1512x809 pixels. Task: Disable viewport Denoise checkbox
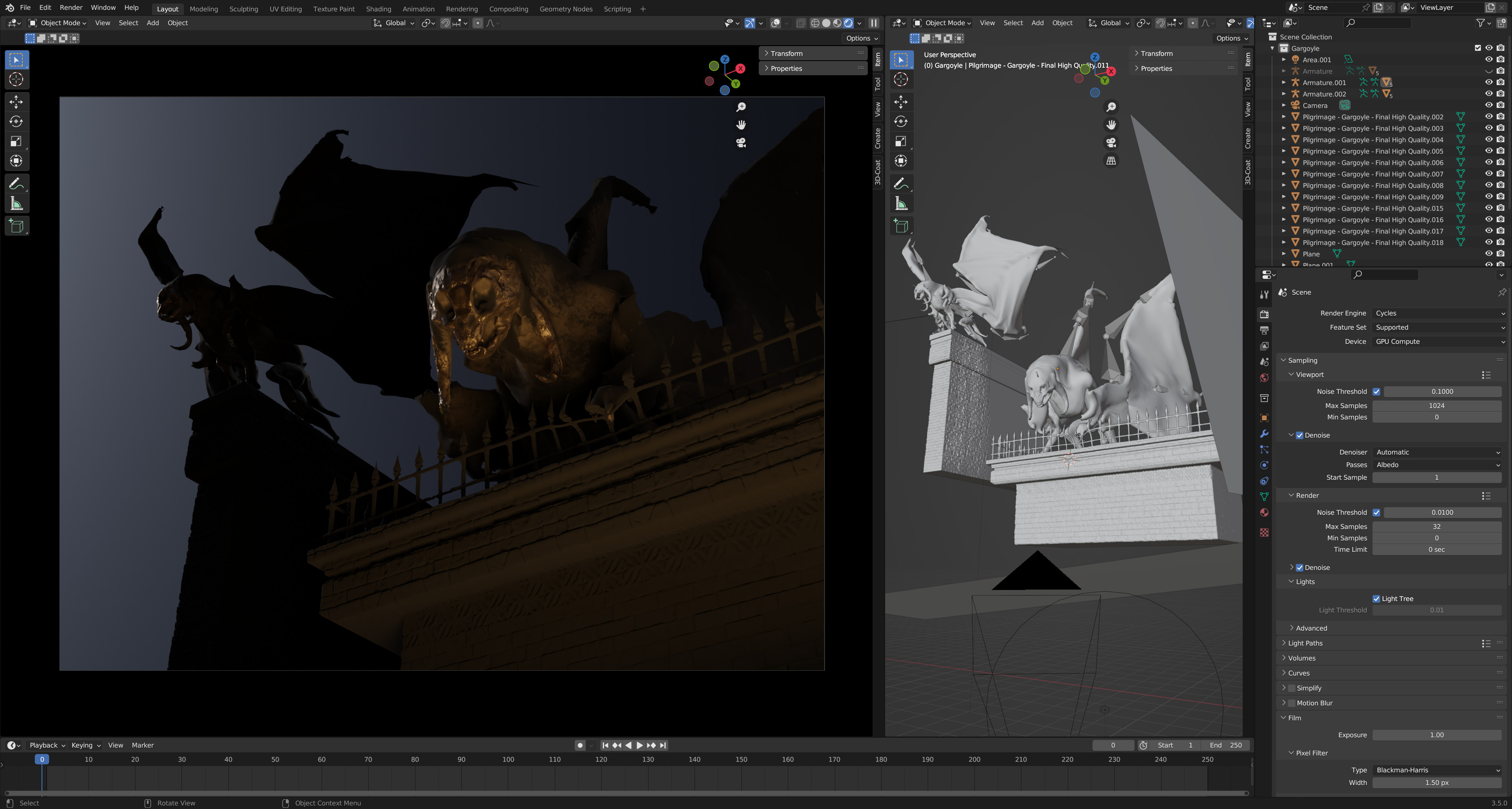pos(1299,436)
